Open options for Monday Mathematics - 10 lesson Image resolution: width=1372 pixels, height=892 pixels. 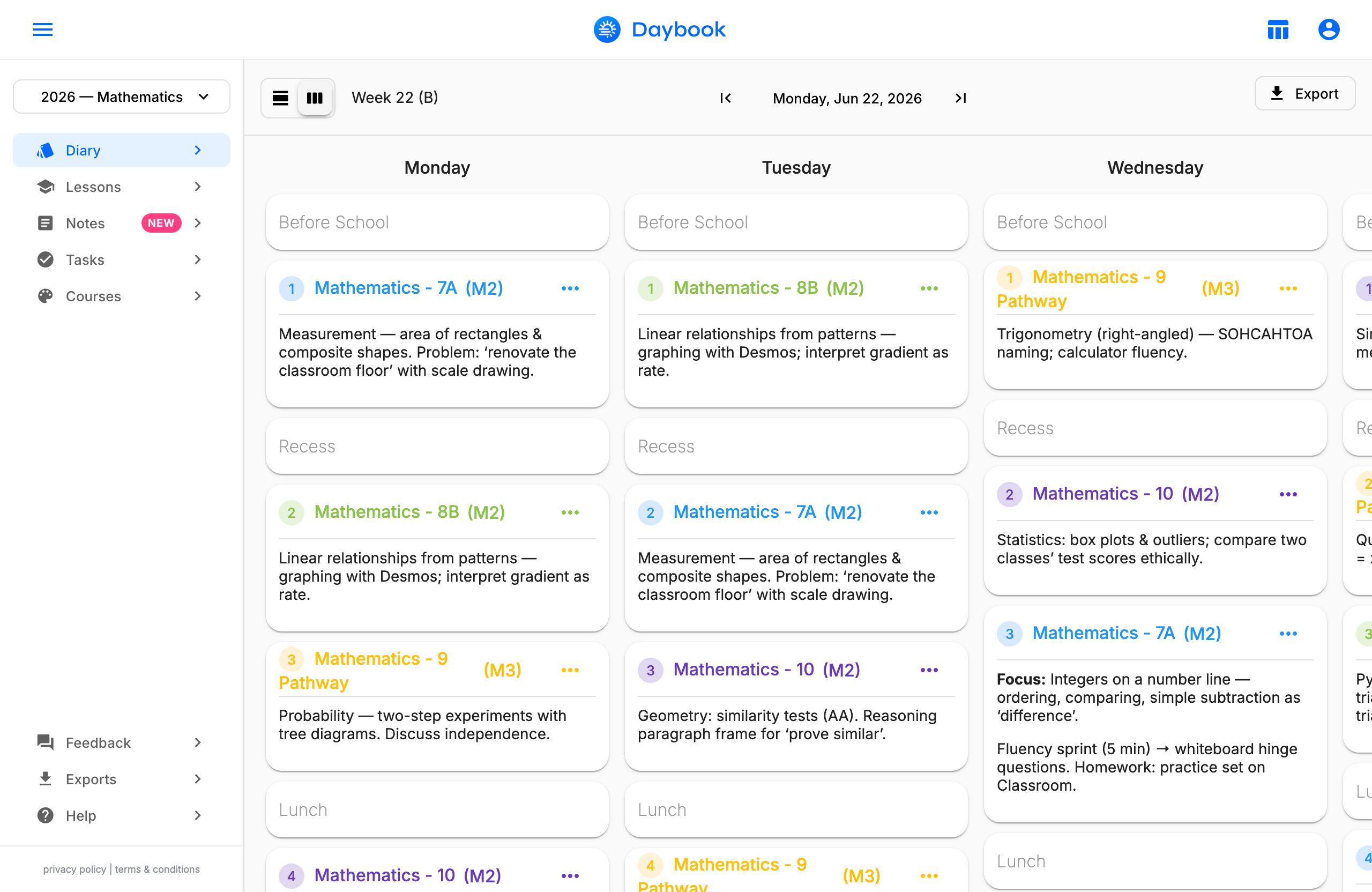pyautogui.click(x=570, y=876)
